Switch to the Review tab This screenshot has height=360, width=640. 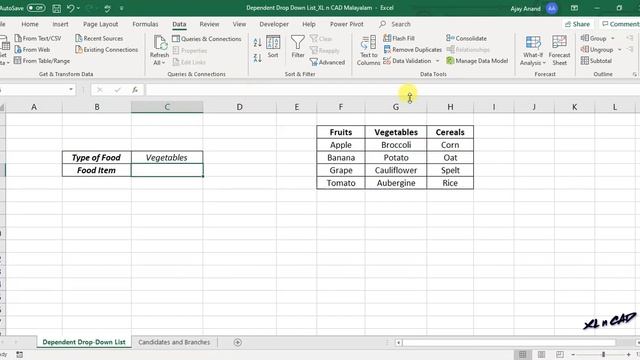click(x=209, y=24)
